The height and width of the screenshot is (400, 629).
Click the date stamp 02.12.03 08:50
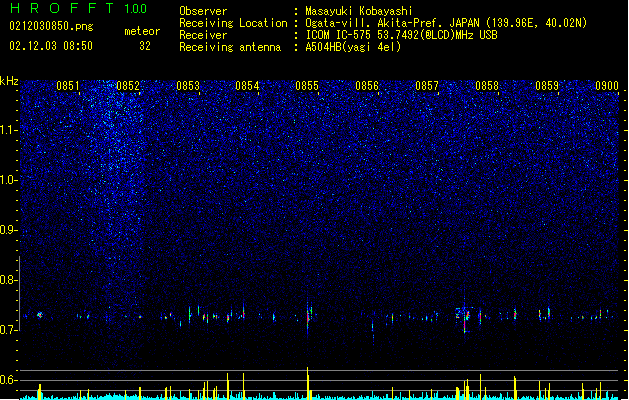point(51,46)
